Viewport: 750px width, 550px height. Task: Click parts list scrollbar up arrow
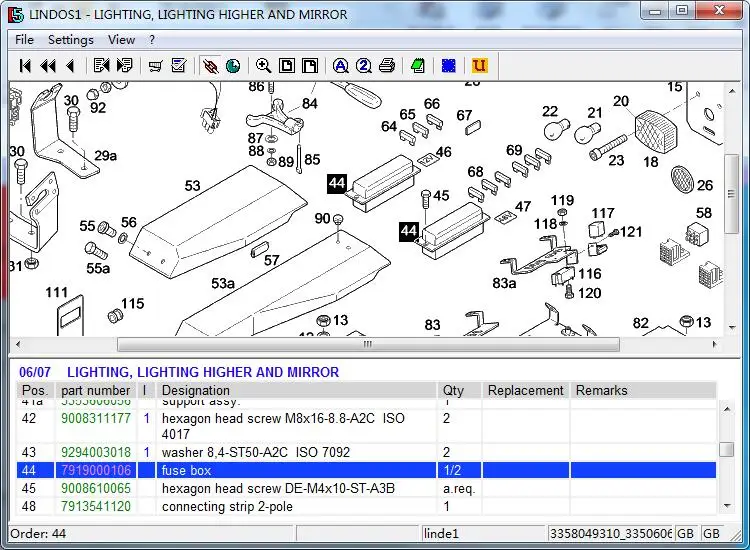[x=727, y=409]
